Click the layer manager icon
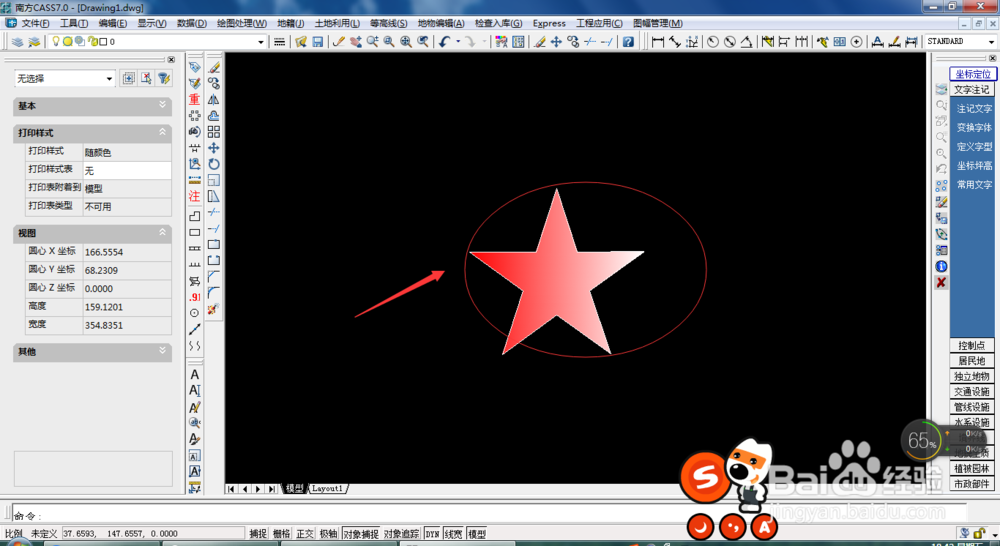The height and width of the screenshot is (546, 1000). coord(18,41)
